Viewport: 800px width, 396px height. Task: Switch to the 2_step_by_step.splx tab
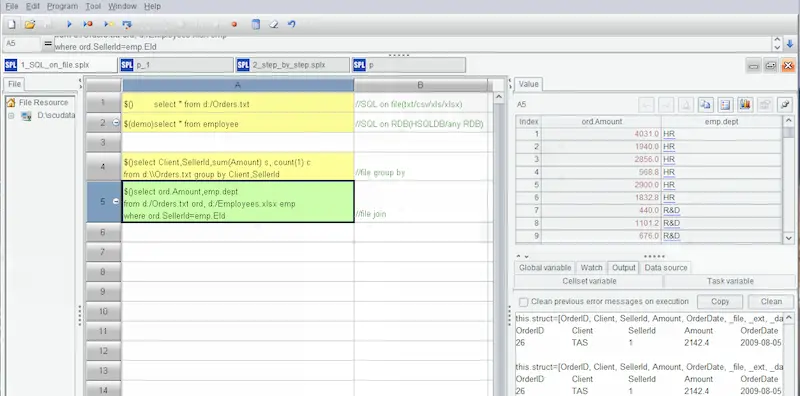[x=292, y=65]
